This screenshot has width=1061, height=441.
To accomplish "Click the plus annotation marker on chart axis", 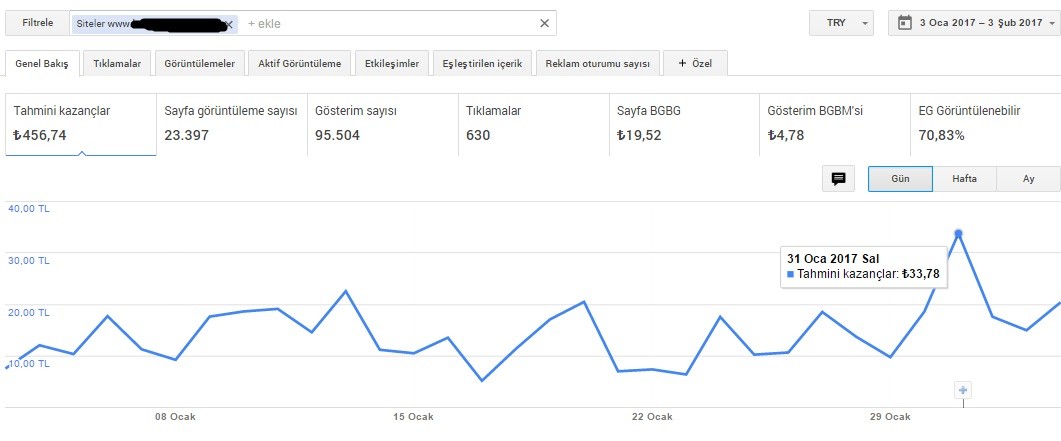I will pos(964,390).
